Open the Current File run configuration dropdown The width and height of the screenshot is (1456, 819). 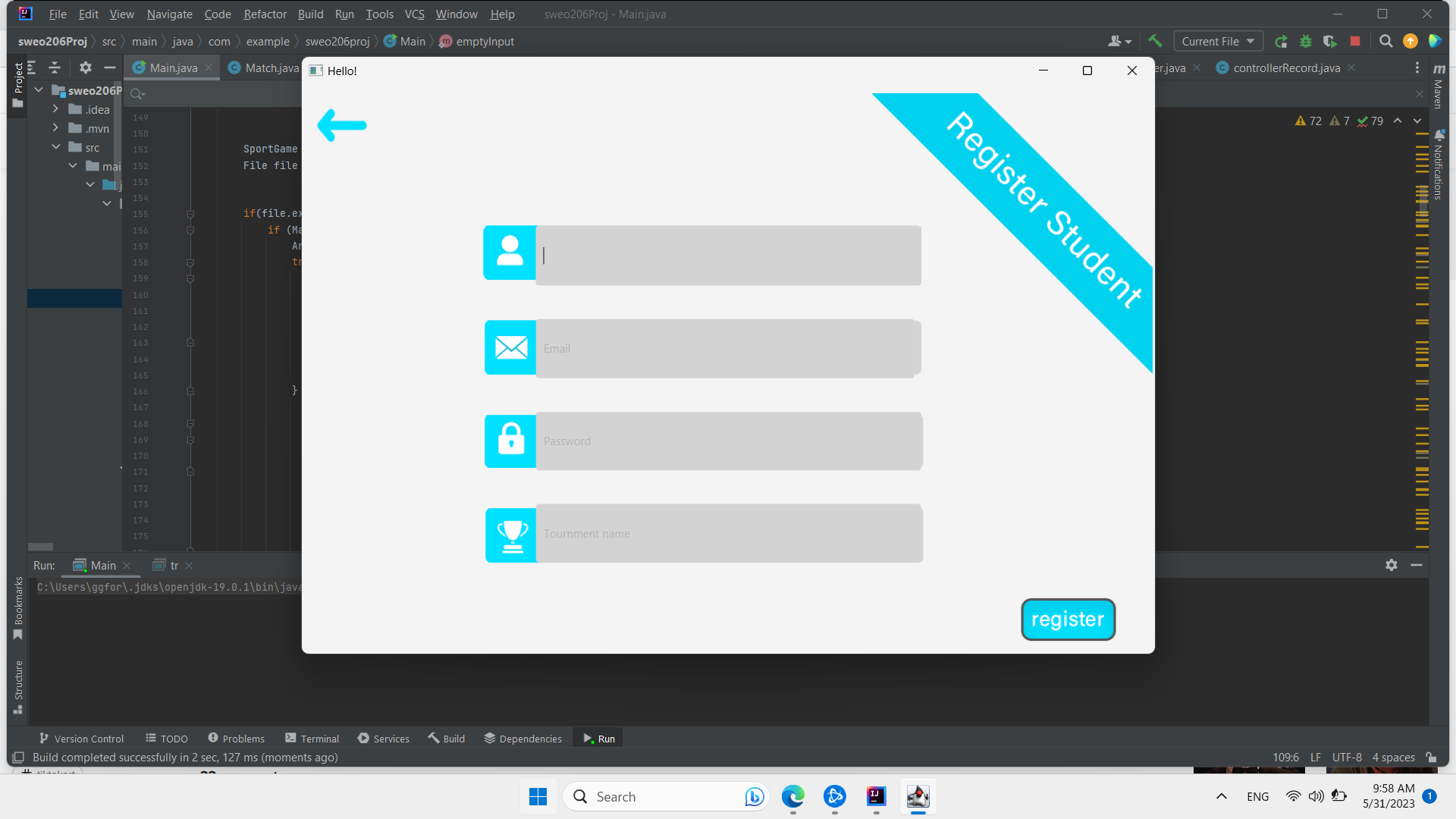[x=1217, y=41]
